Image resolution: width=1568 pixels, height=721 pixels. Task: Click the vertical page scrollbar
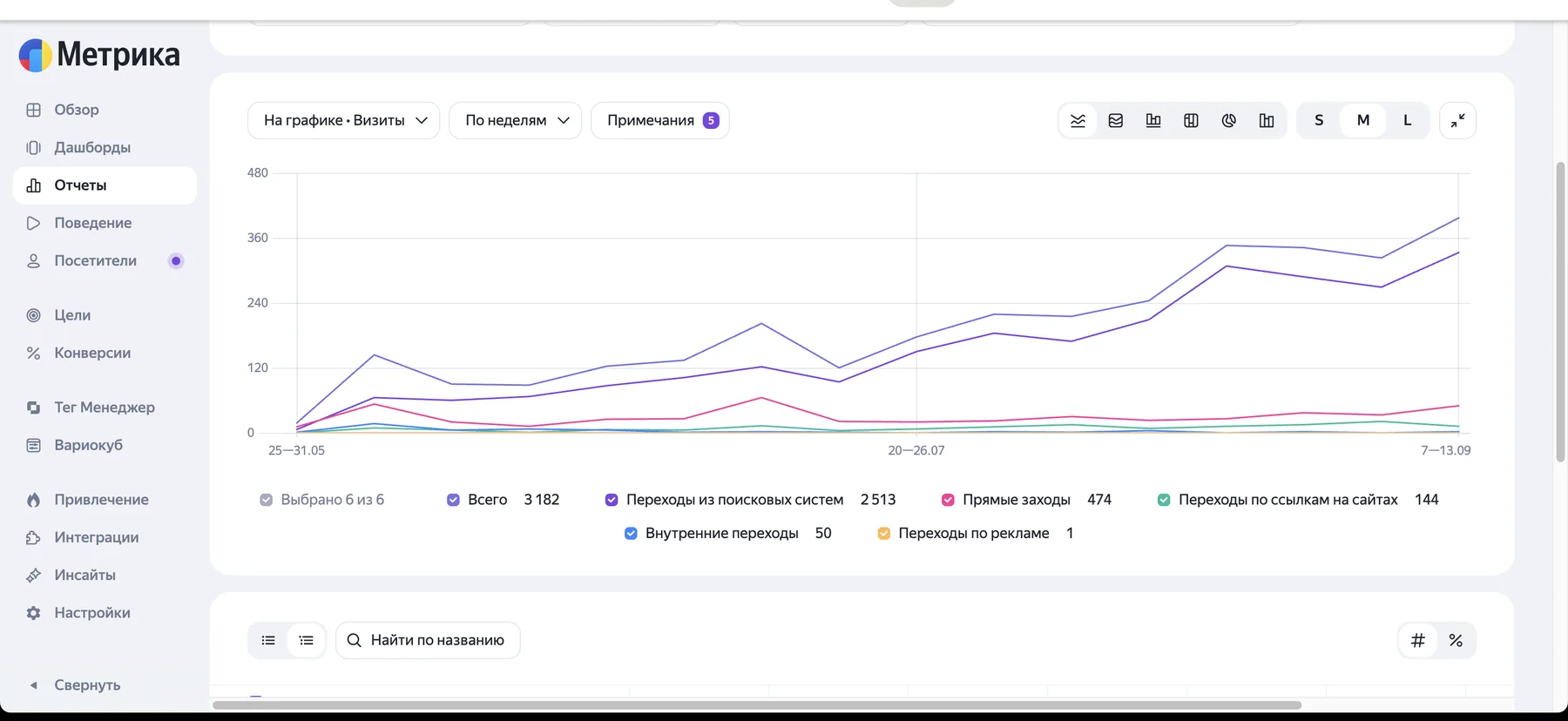coord(1560,312)
